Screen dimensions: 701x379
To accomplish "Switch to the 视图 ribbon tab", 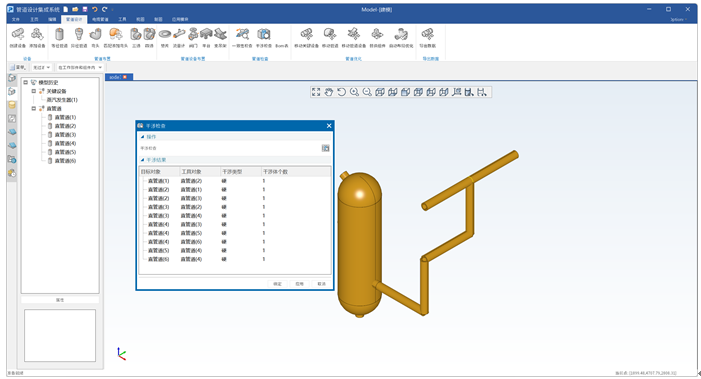I will pyautogui.click(x=140, y=19).
